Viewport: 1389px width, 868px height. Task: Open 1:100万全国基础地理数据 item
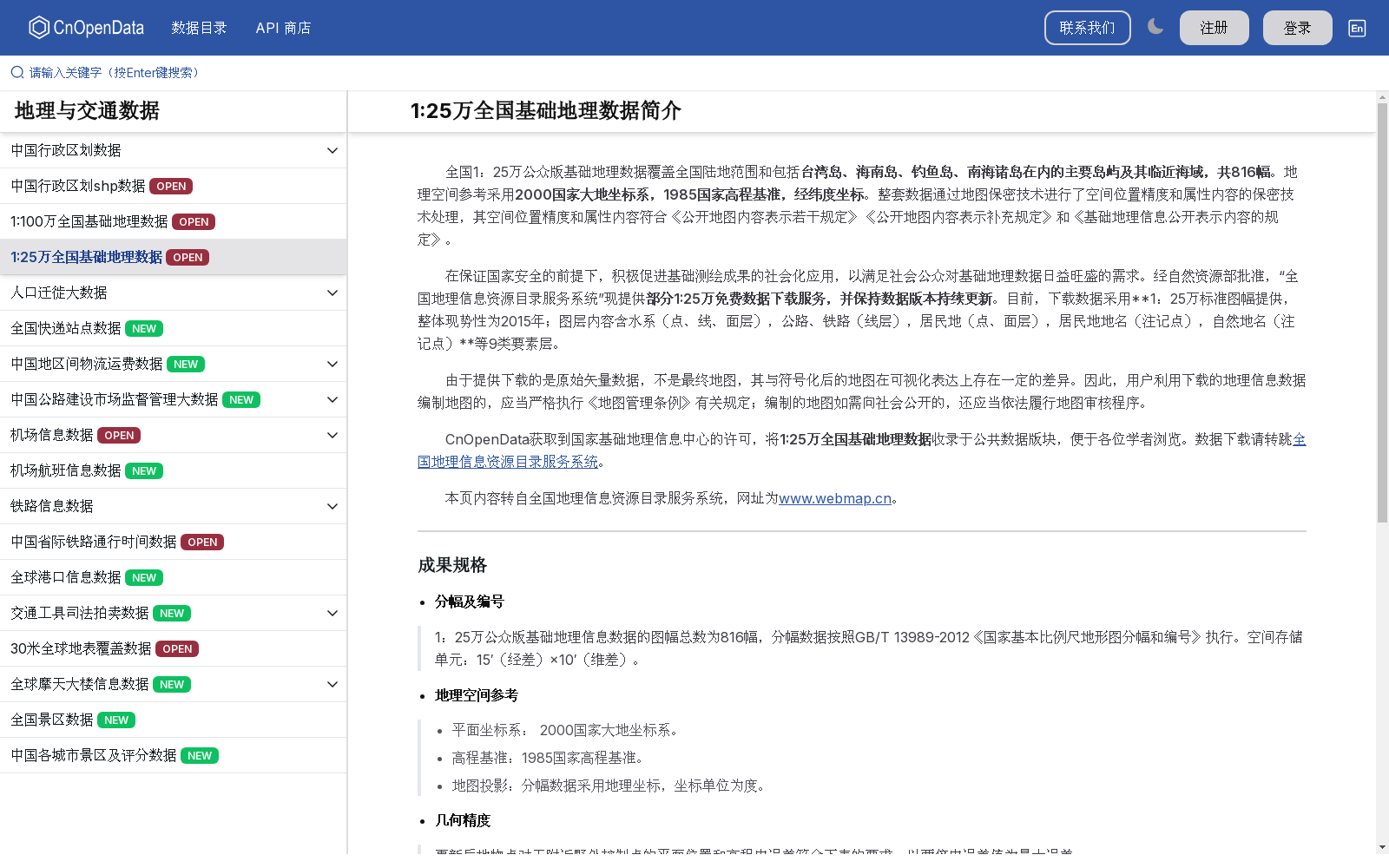click(173, 221)
